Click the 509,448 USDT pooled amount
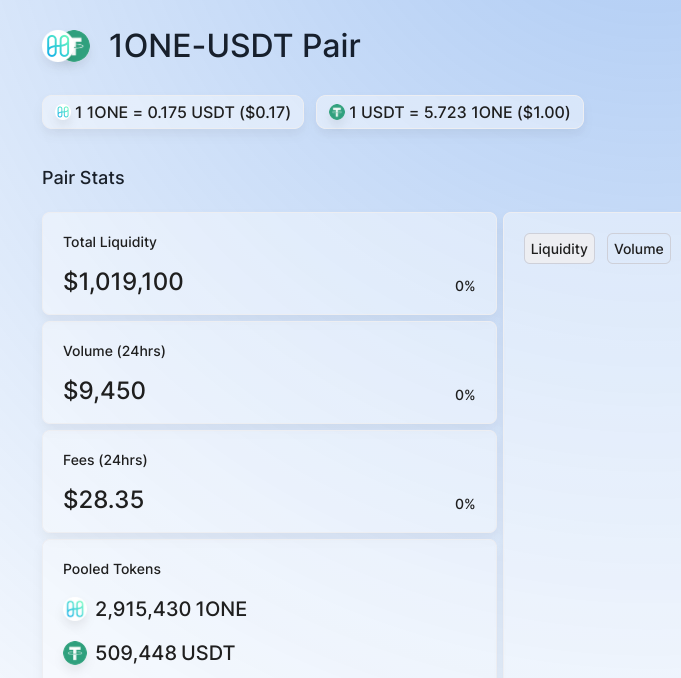The width and height of the screenshot is (681, 678). pyautogui.click(x=165, y=653)
